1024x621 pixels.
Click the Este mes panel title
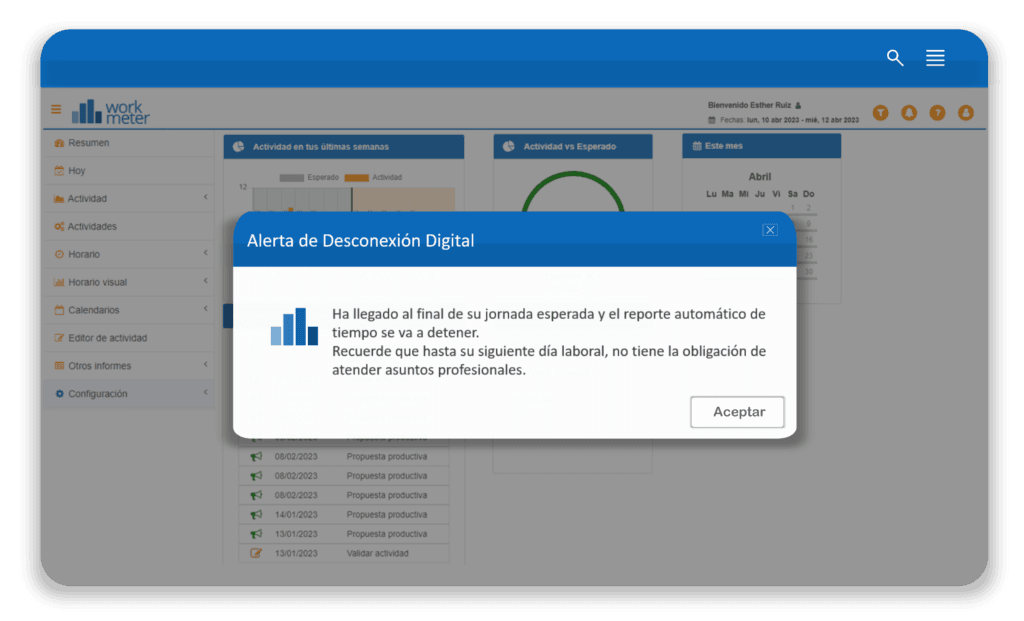click(724, 146)
